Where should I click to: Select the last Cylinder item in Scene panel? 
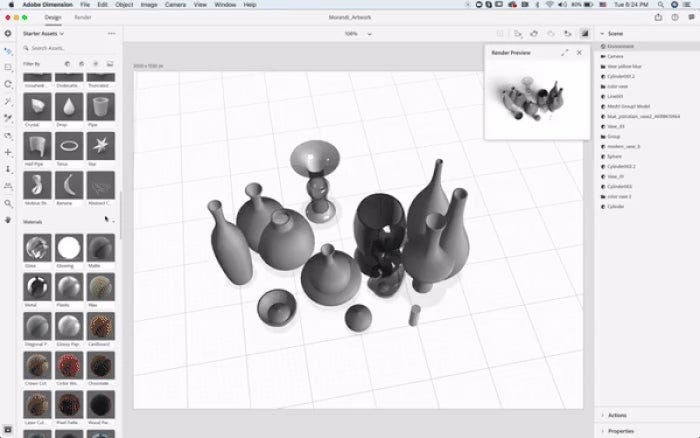[647, 206]
